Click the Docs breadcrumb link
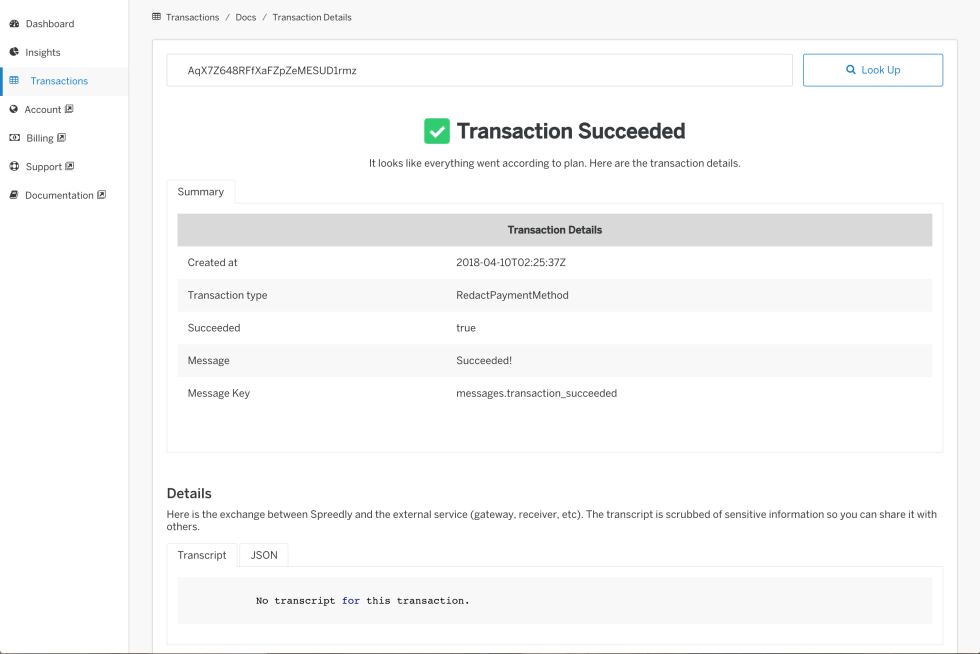Viewport: 980px width, 654px height. [x=246, y=17]
